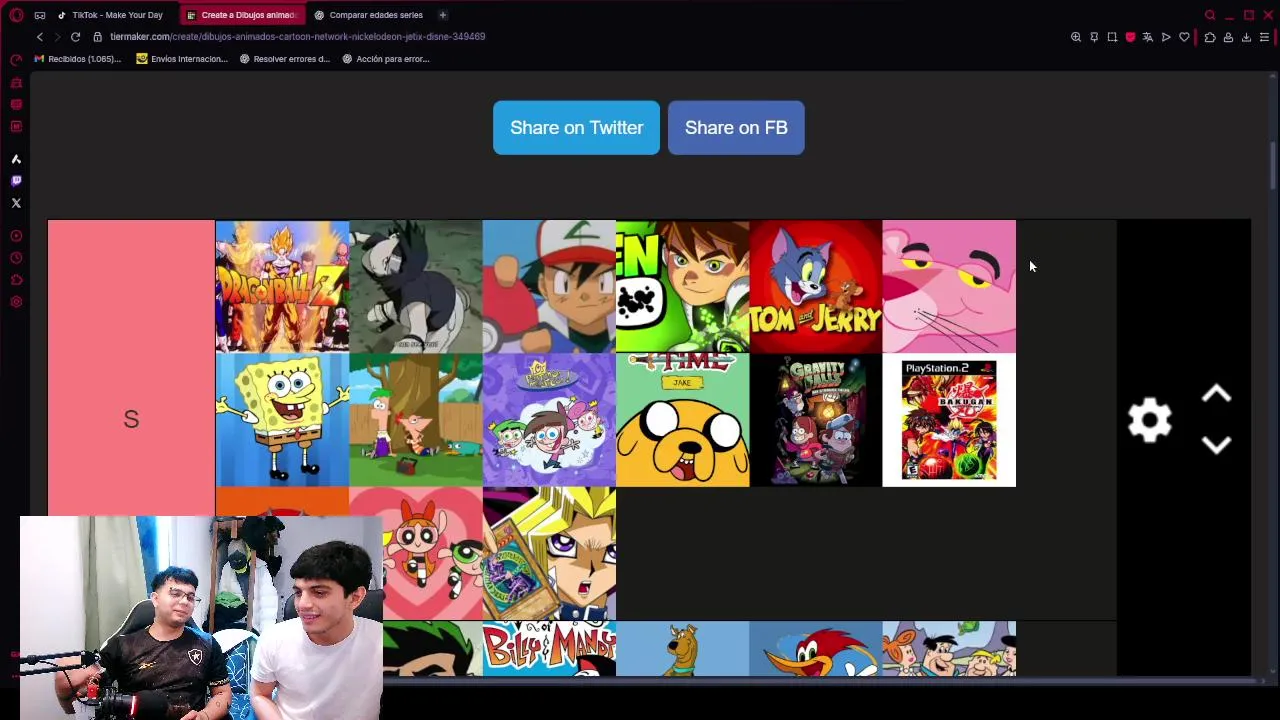
Task: Select the Bakugan PlayStation 2 thumbnail
Action: pos(949,420)
